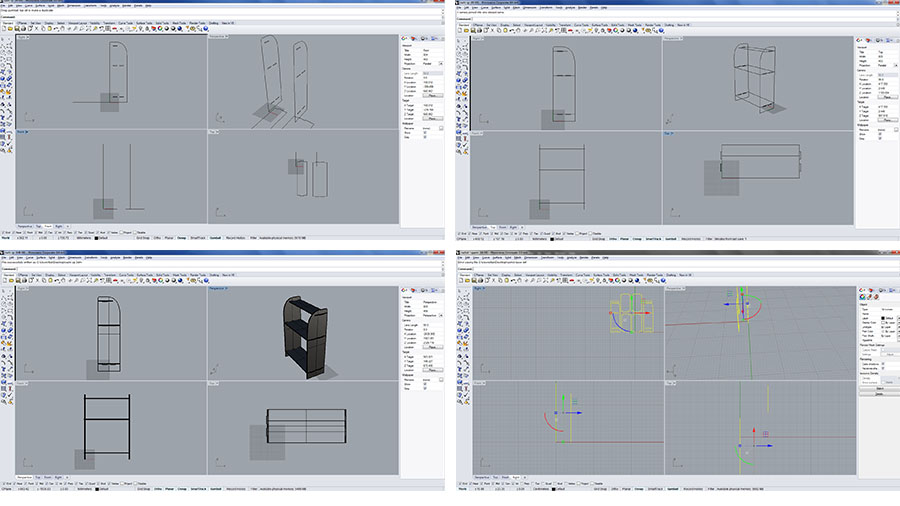Toggle Receives shadows checkbox in gumball window
900x506 pixels.
click(x=883, y=368)
